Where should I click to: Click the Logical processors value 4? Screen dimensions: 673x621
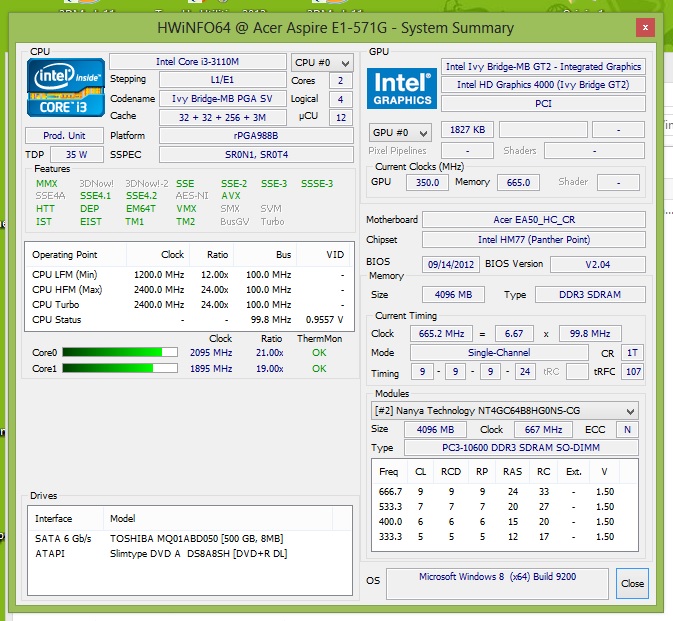(x=340, y=99)
